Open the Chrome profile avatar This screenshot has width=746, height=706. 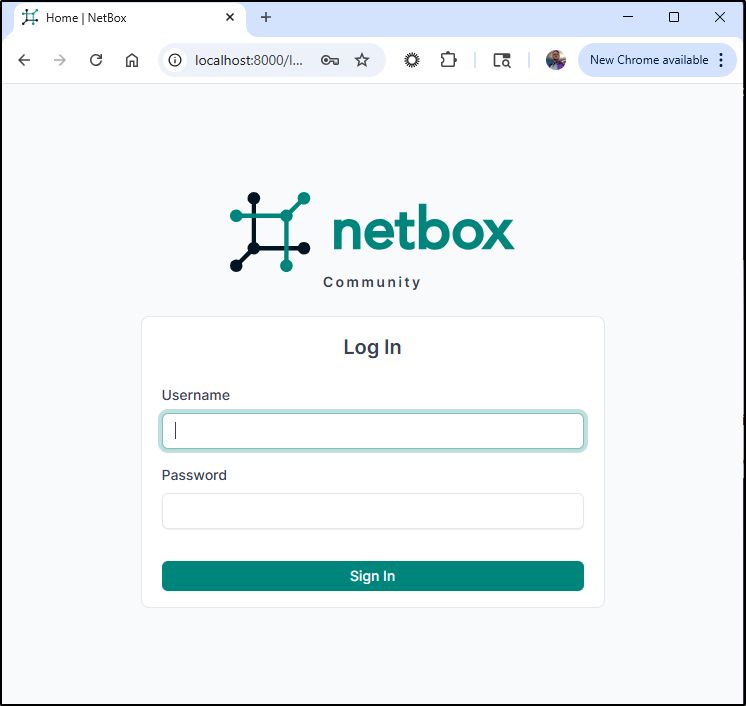[556, 60]
